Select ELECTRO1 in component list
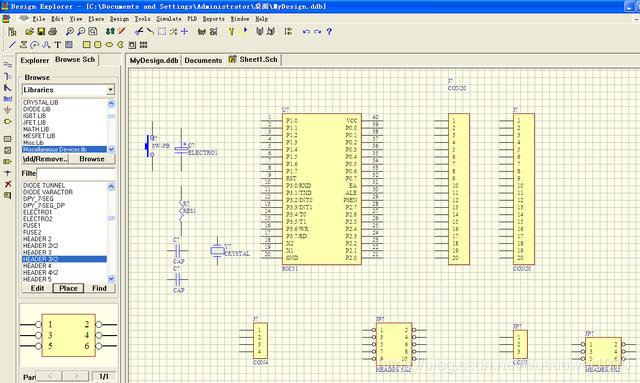The height and width of the screenshot is (383, 640). click(x=38, y=212)
